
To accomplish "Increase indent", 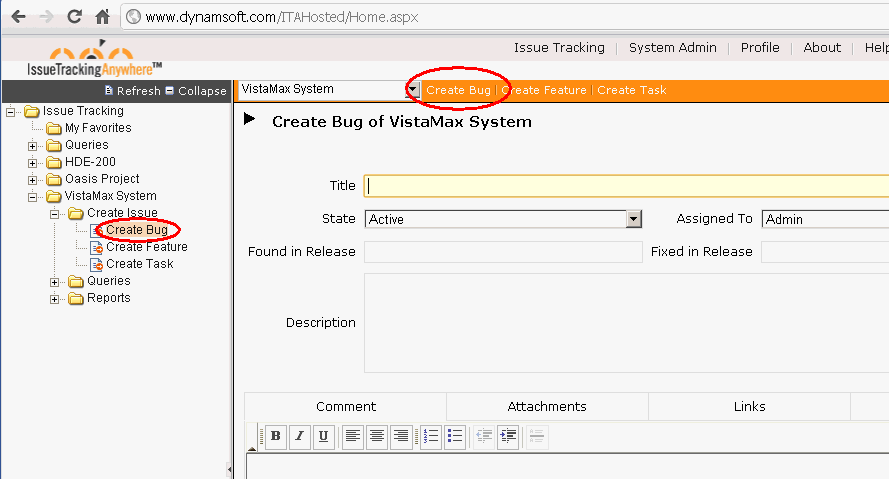I will pos(509,436).
